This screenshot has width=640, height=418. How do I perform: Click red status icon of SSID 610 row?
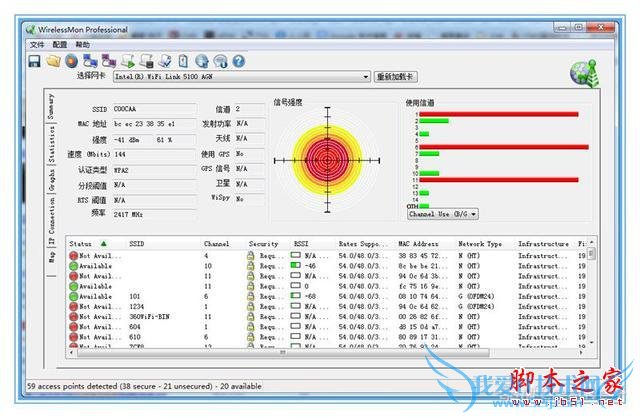(x=73, y=337)
